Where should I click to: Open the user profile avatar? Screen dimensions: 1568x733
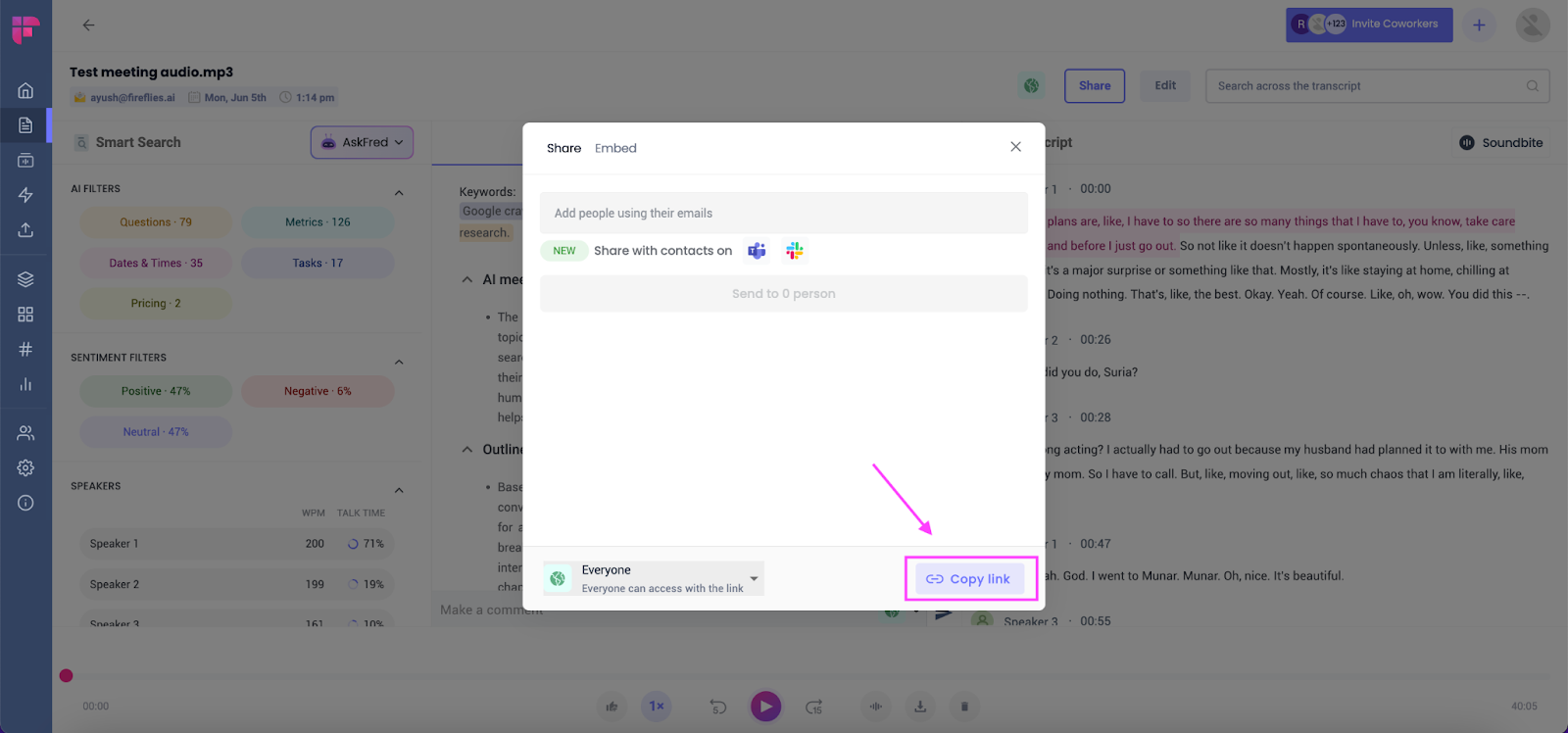[x=1532, y=25]
